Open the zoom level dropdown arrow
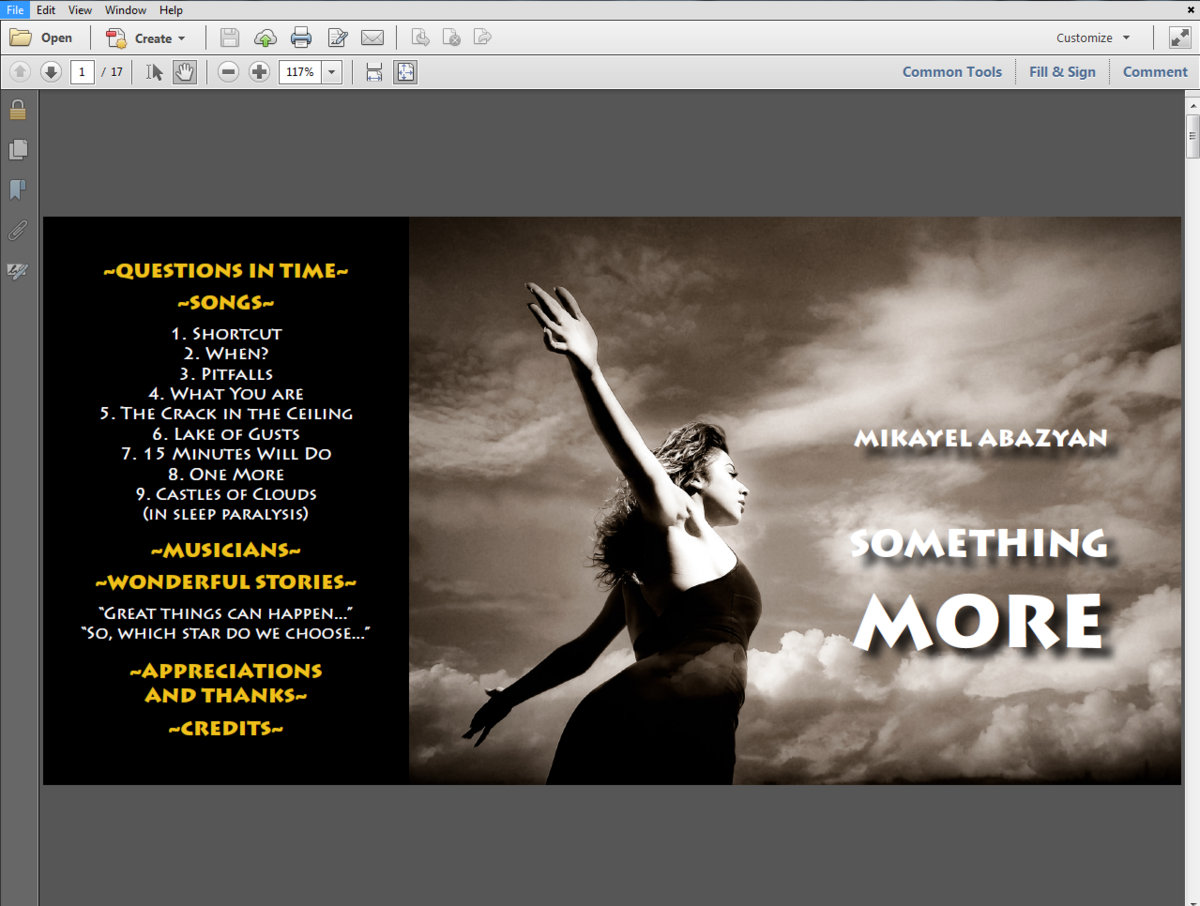 pyautogui.click(x=332, y=72)
